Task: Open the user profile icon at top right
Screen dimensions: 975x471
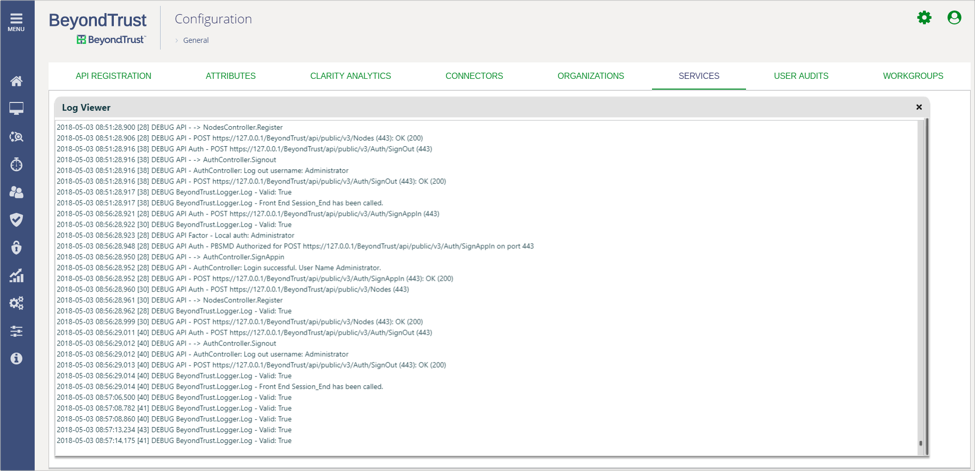Action: [x=954, y=18]
